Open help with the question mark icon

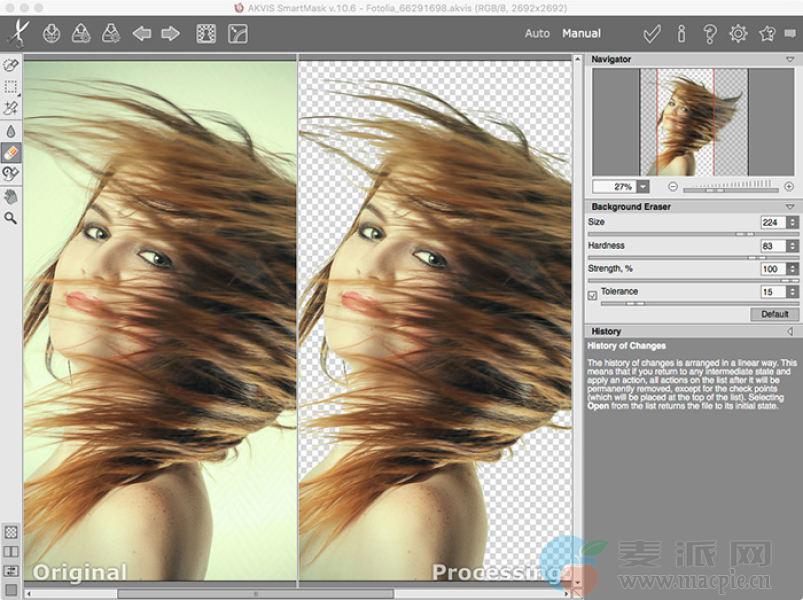[x=710, y=34]
